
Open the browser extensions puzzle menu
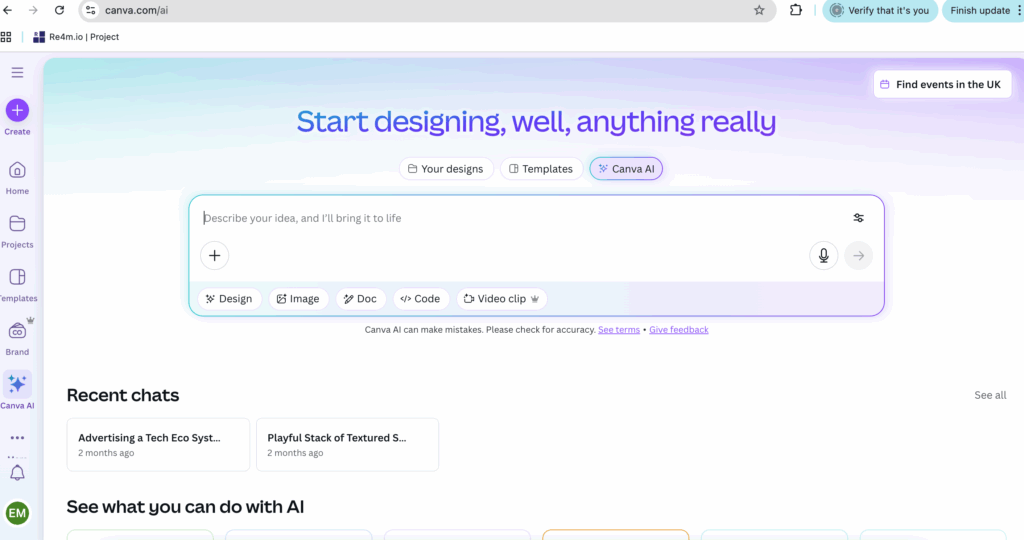(796, 10)
